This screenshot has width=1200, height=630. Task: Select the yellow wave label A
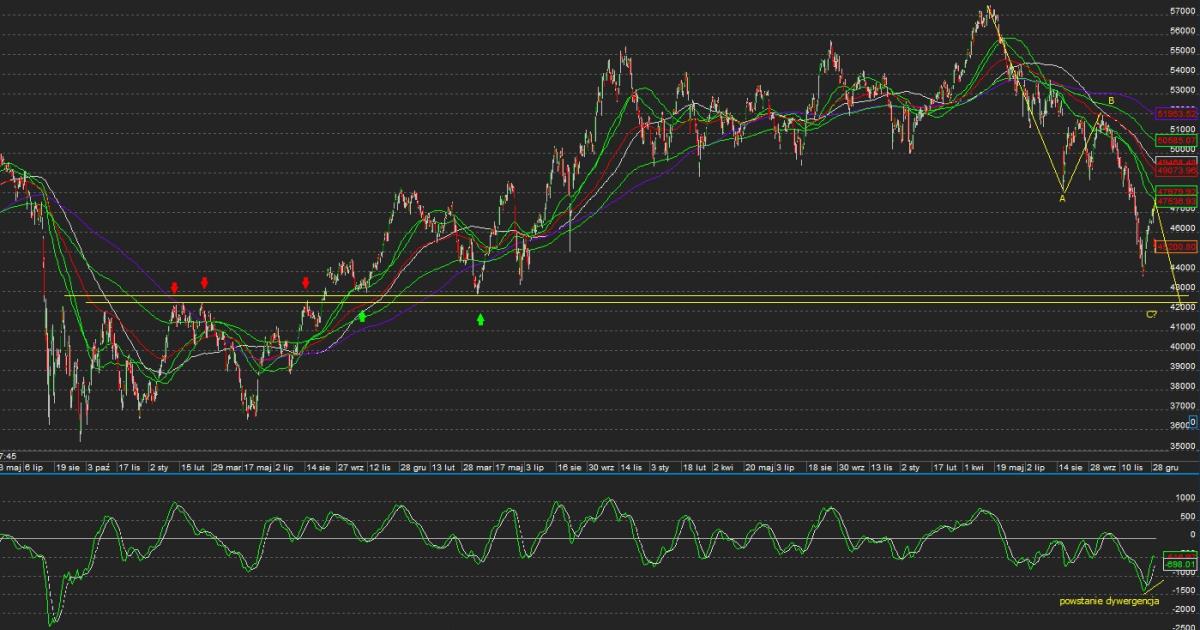click(x=1062, y=199)
